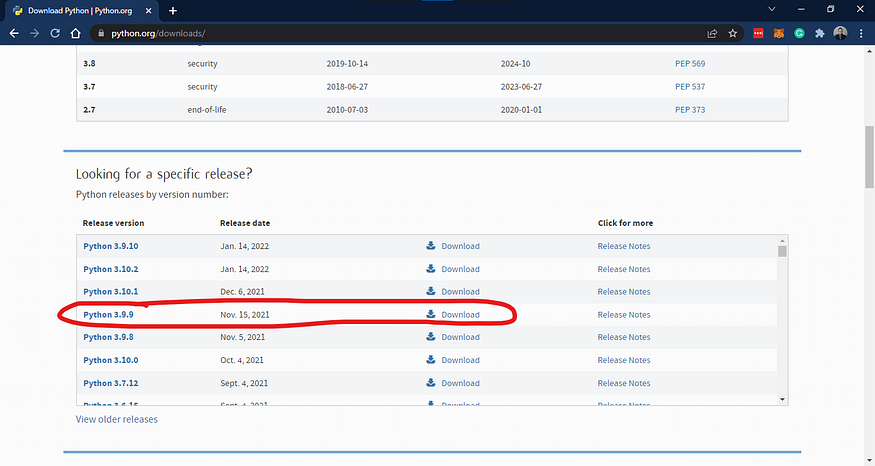Open Release Notes for Python 3.9.9

pyautogui.click(x=624, y=315)
